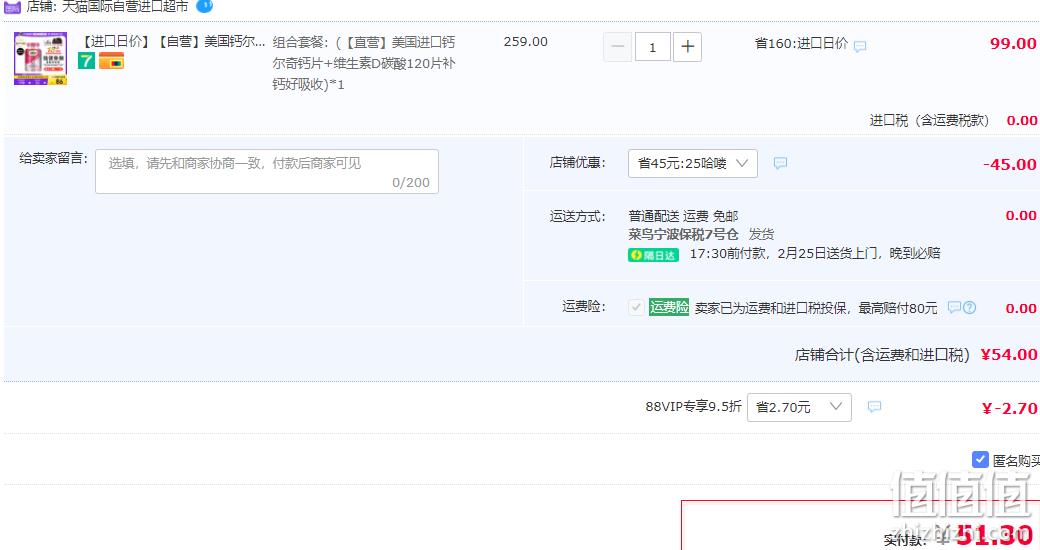
Task: Click the question mark help icon for 运费险
Action: tap(970, 307)
